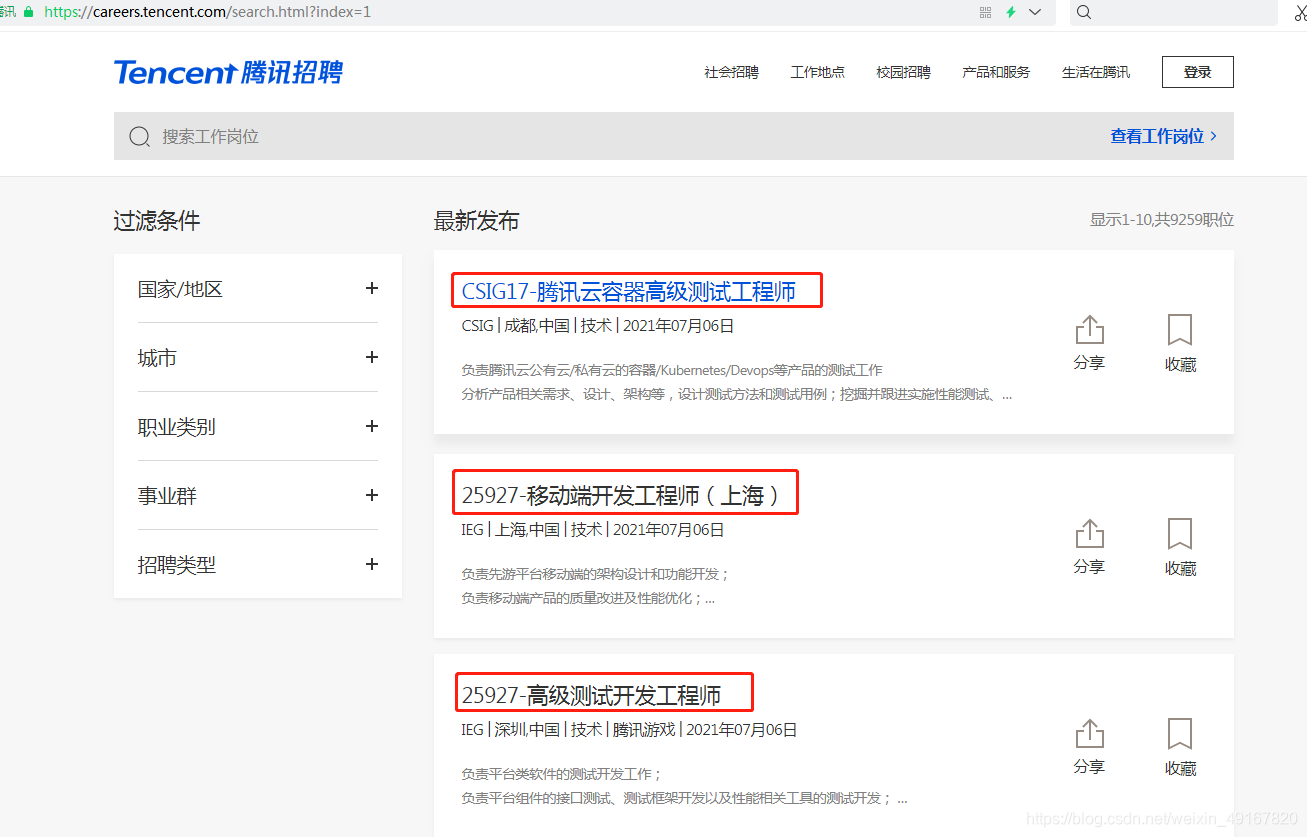Click the 登录 button
The width and height of the screenshot is (1307, 837).
coord(1197,72)
